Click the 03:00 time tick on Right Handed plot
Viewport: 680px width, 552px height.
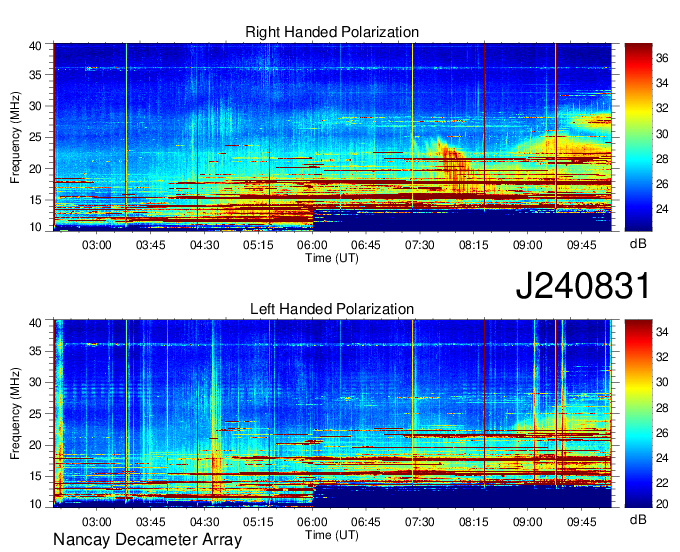(97, 245)
